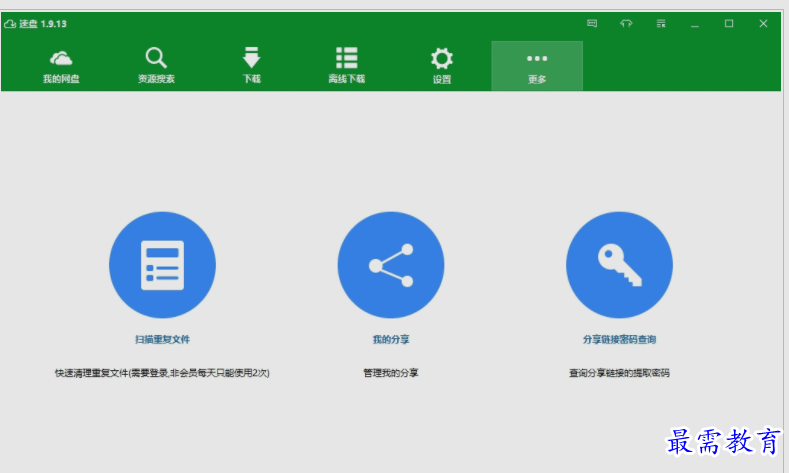Click the 扫描重复文件 round document icon
This screenshot has width=789, height=473.
click(163, 265)
